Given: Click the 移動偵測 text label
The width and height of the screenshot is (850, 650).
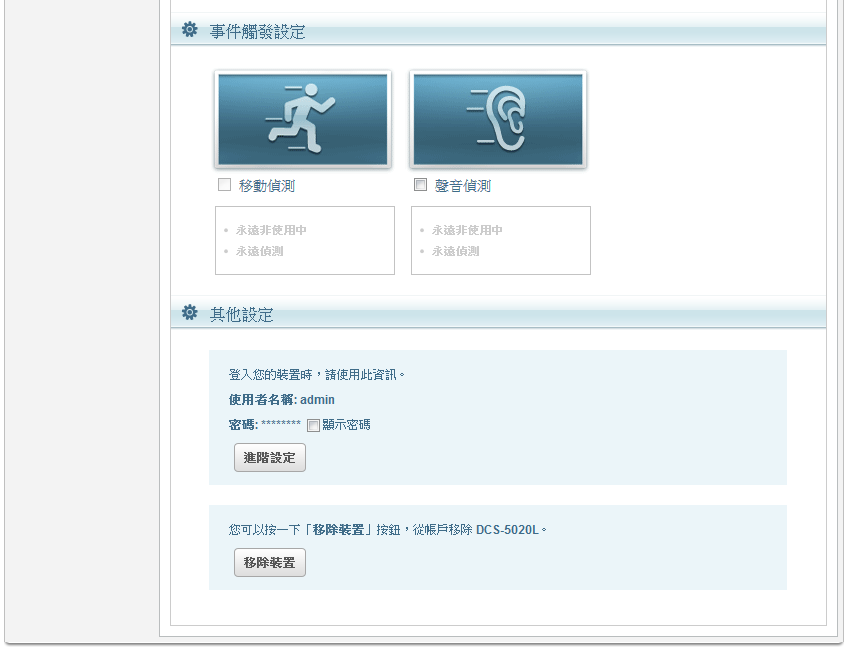Looking at the screenshot, I should 267,186.
